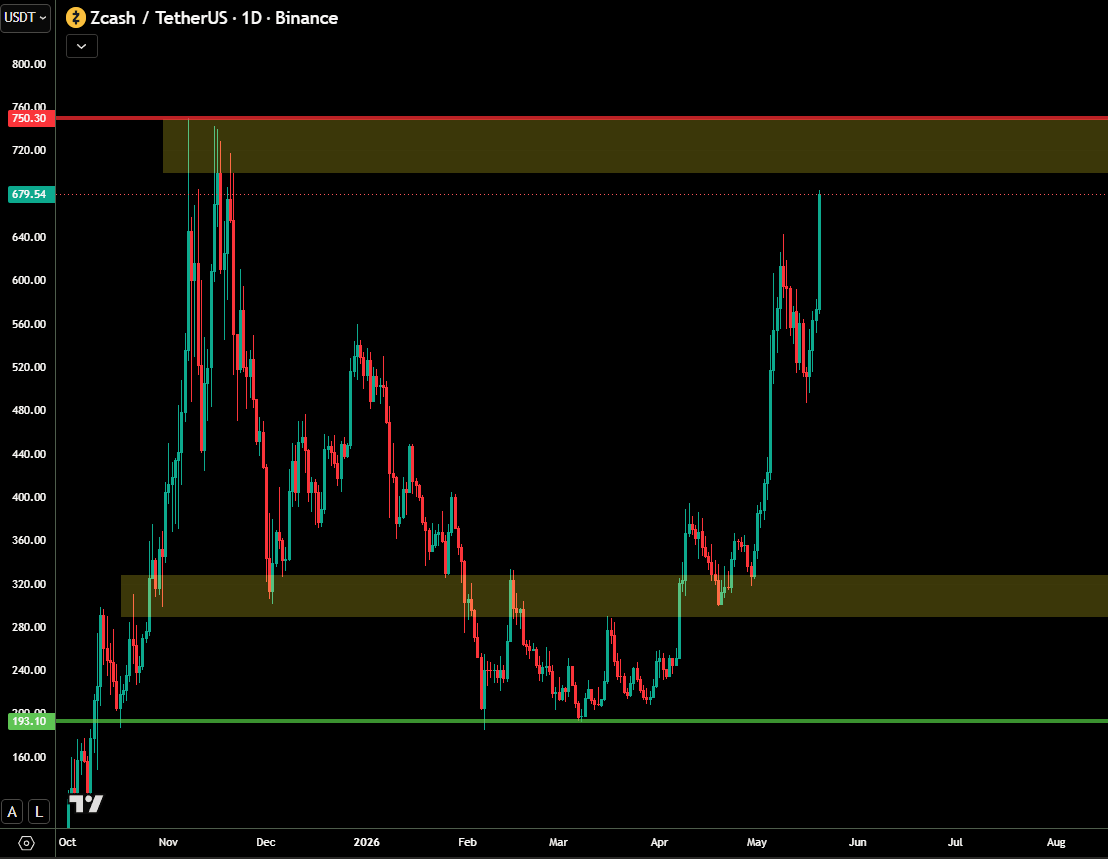Image resolution: width=1108 pixels, height=859 pixels.
Task: Click the 400.00 price axis label
Action: click(29, 497)
